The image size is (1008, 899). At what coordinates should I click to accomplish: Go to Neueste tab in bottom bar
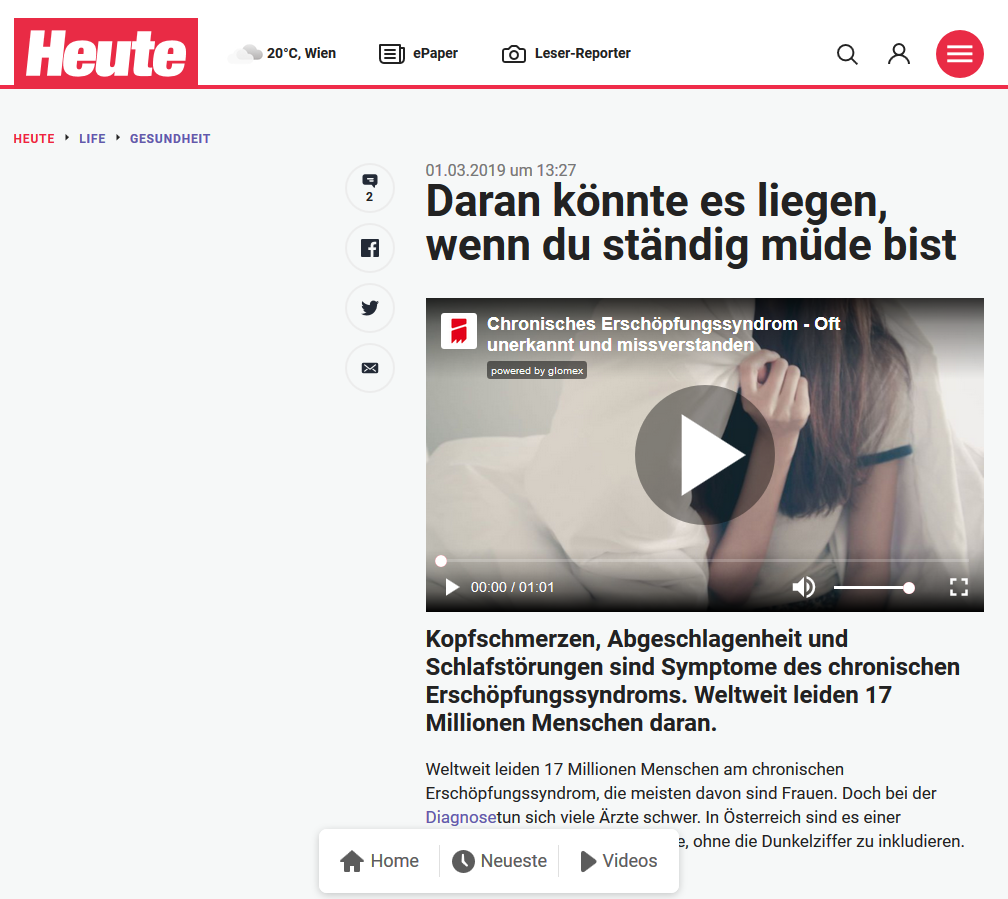coord(500,860)
